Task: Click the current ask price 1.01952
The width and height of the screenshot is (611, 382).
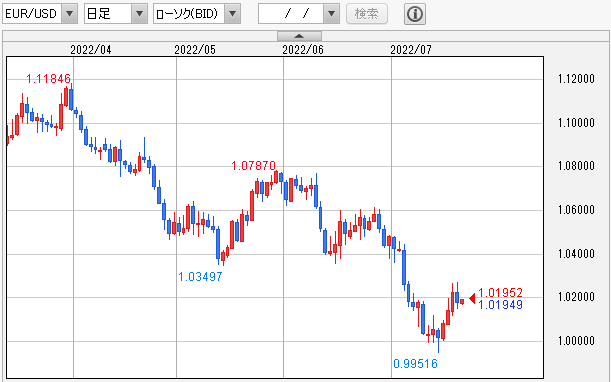Action: coord(500,293)
